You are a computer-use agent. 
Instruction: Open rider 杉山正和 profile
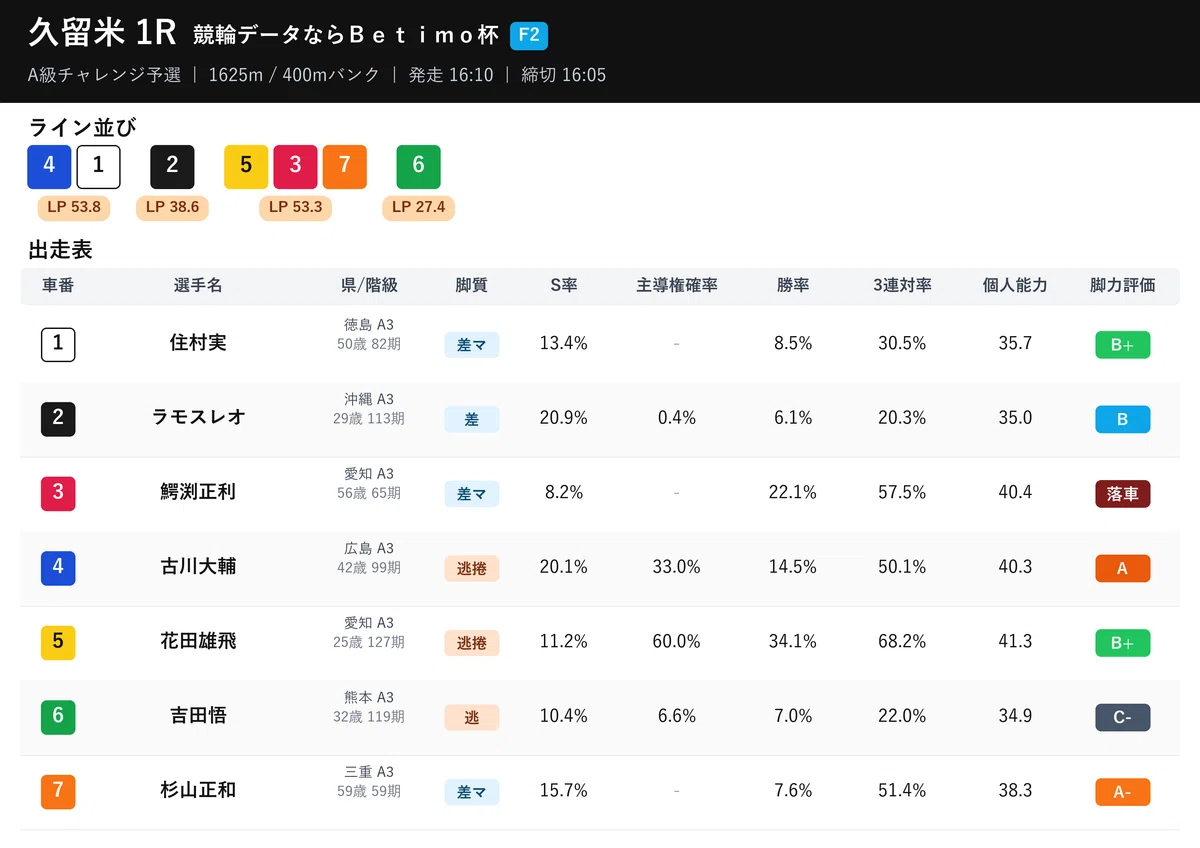pyautogui.click(x=198, y=790)
